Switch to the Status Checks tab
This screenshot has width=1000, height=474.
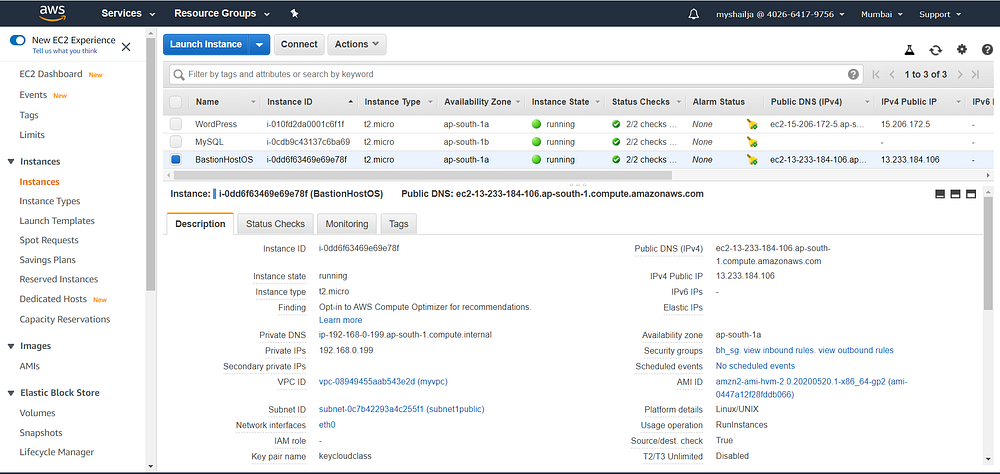tap(276, 224)
